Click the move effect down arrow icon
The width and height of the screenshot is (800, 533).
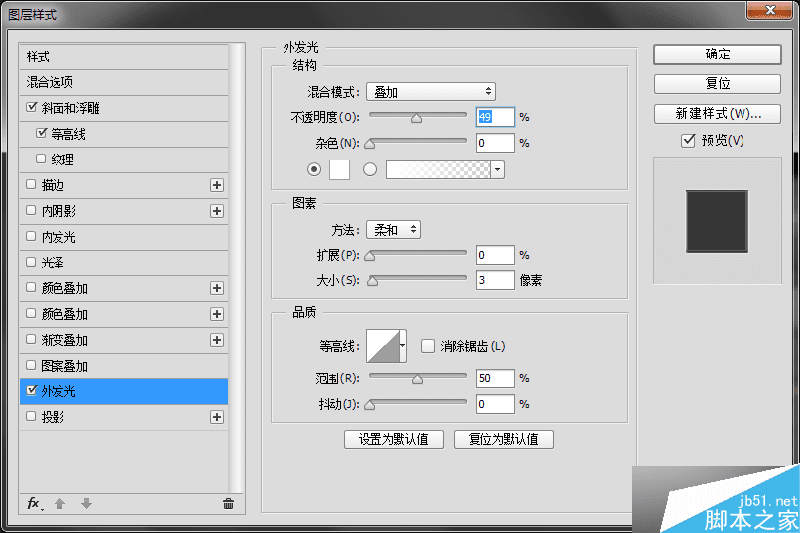coord(86,504)
